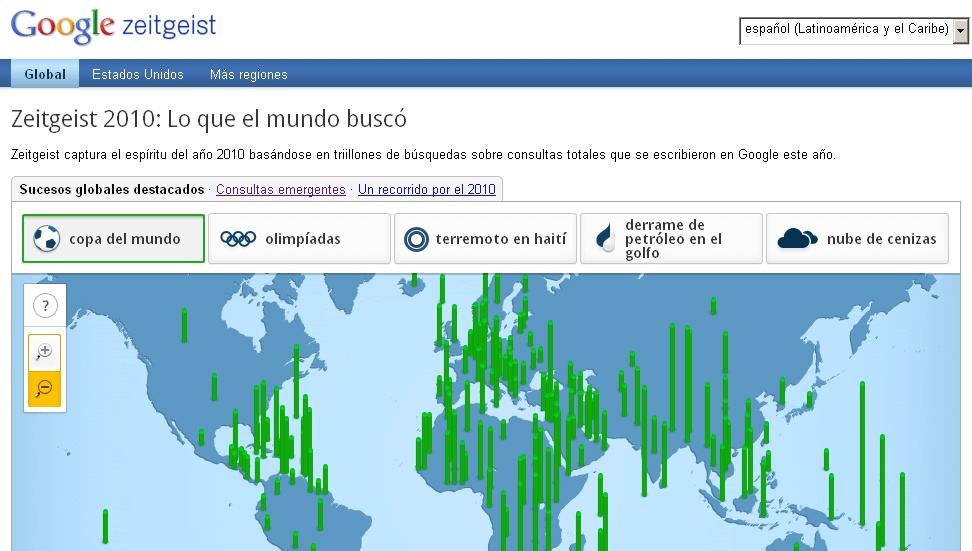This screenshot has height=551, width=972.
Task: Select the Sucesos globales destacados tab
Action: click(111, 189)
